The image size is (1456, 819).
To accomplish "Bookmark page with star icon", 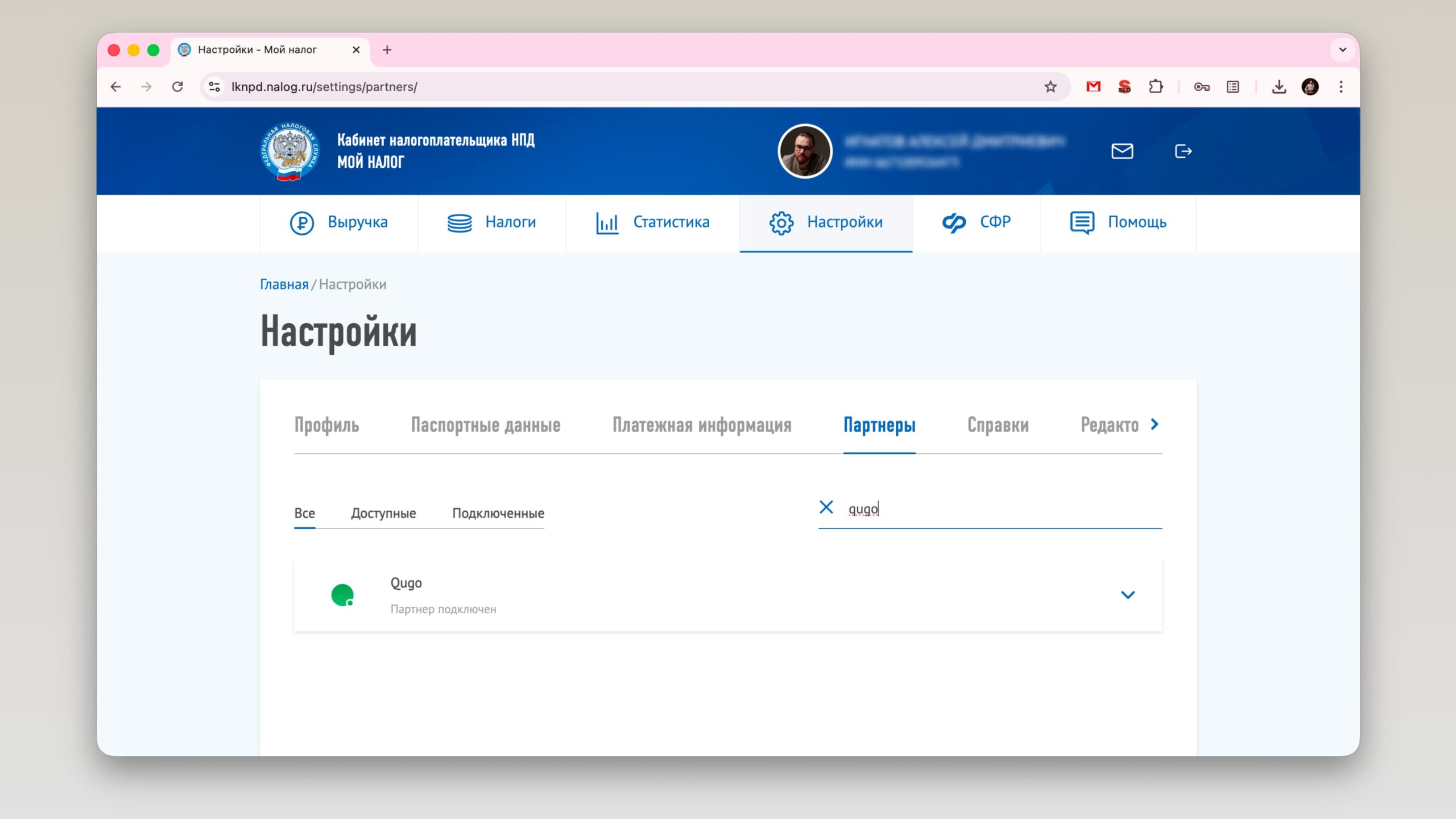I will 1050,86.
